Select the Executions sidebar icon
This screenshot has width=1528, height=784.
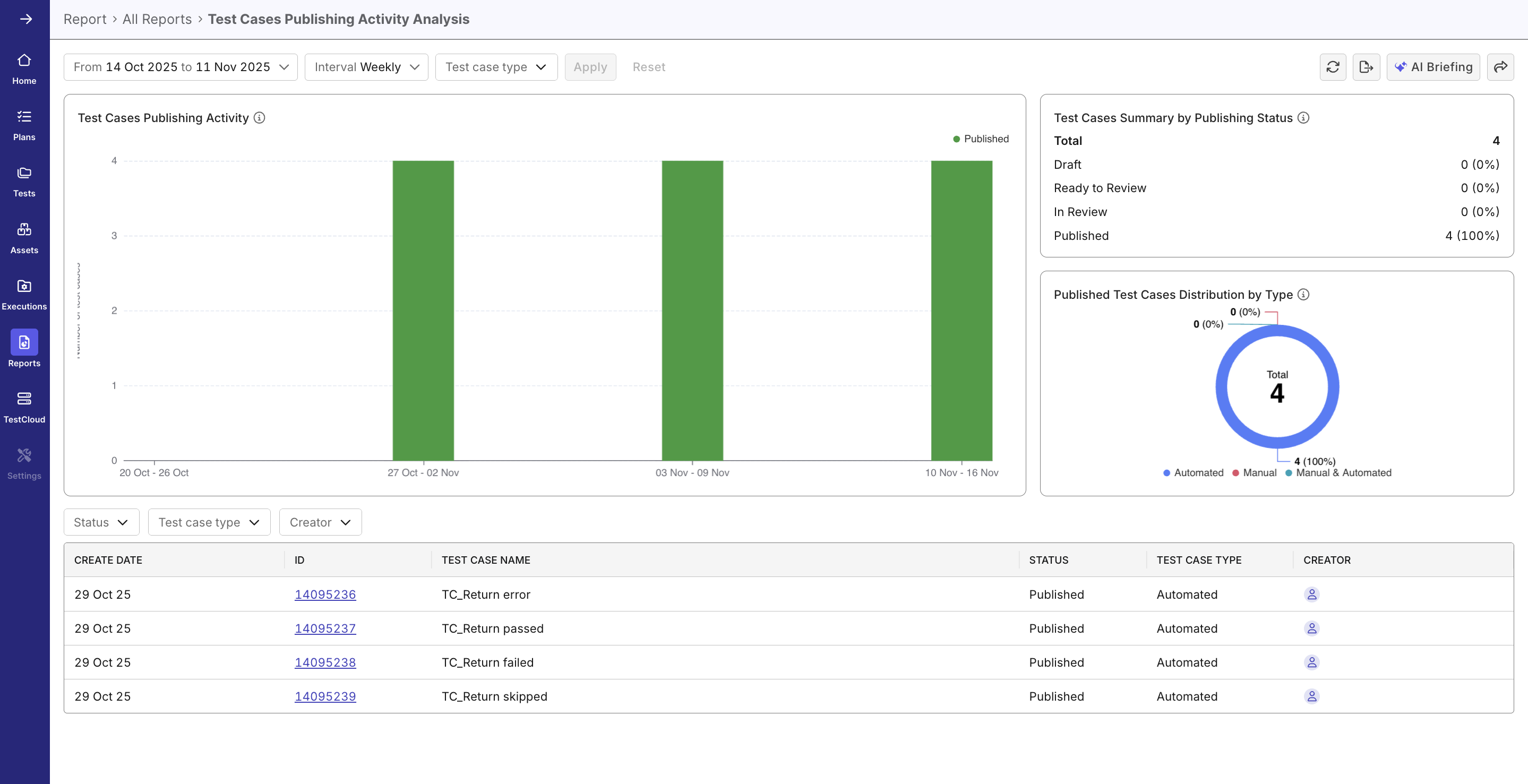tap(24, 292)
